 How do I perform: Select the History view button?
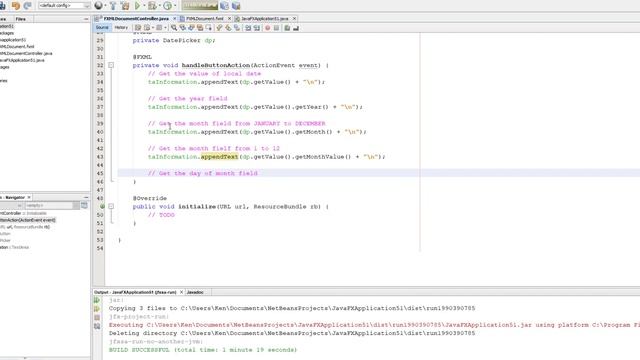tap(121, 28)
